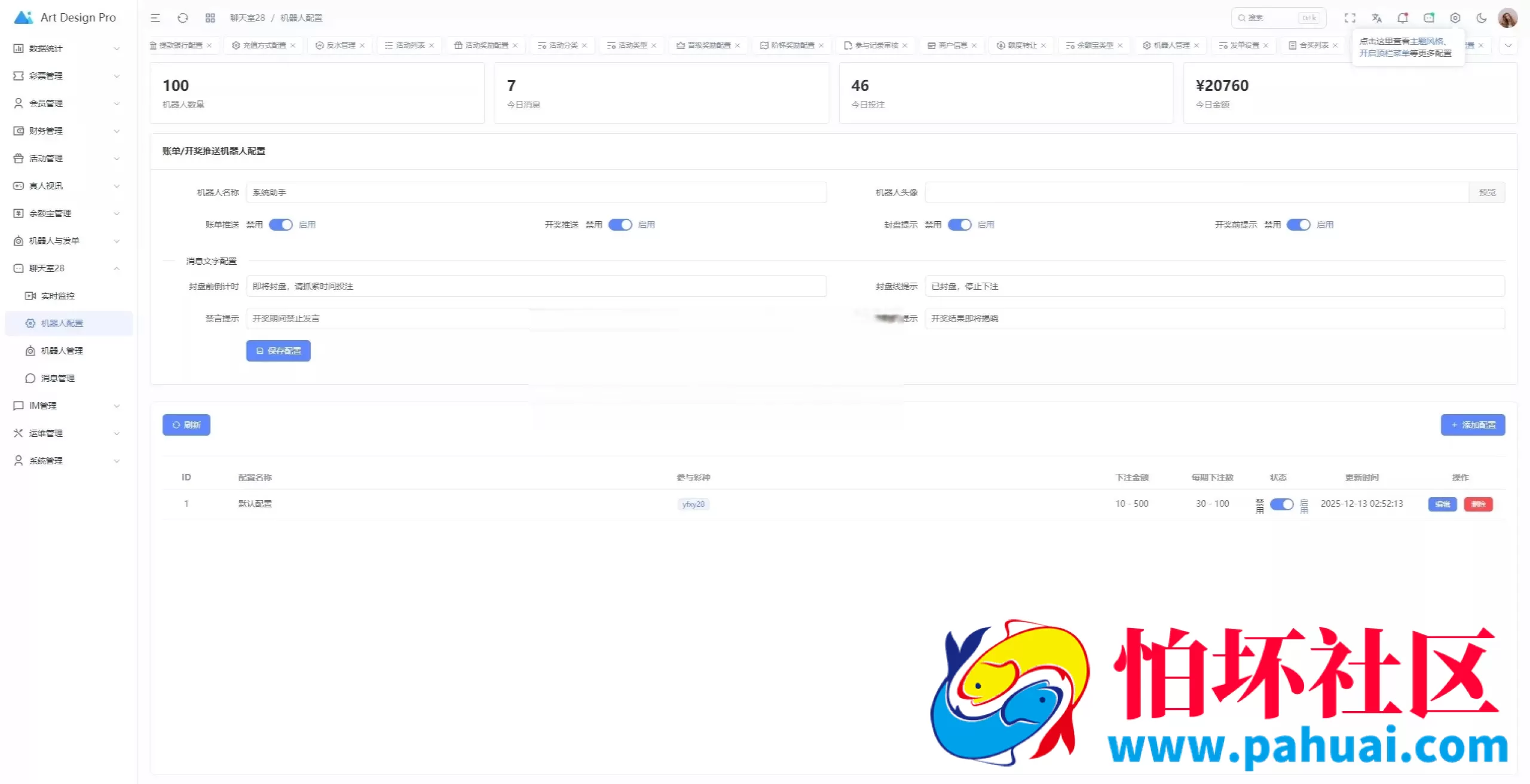Viewport: 1530px width, 784px height.
Task: Switch to the 晋级奖励配置 tab
Action: click(x=708, y=45)
